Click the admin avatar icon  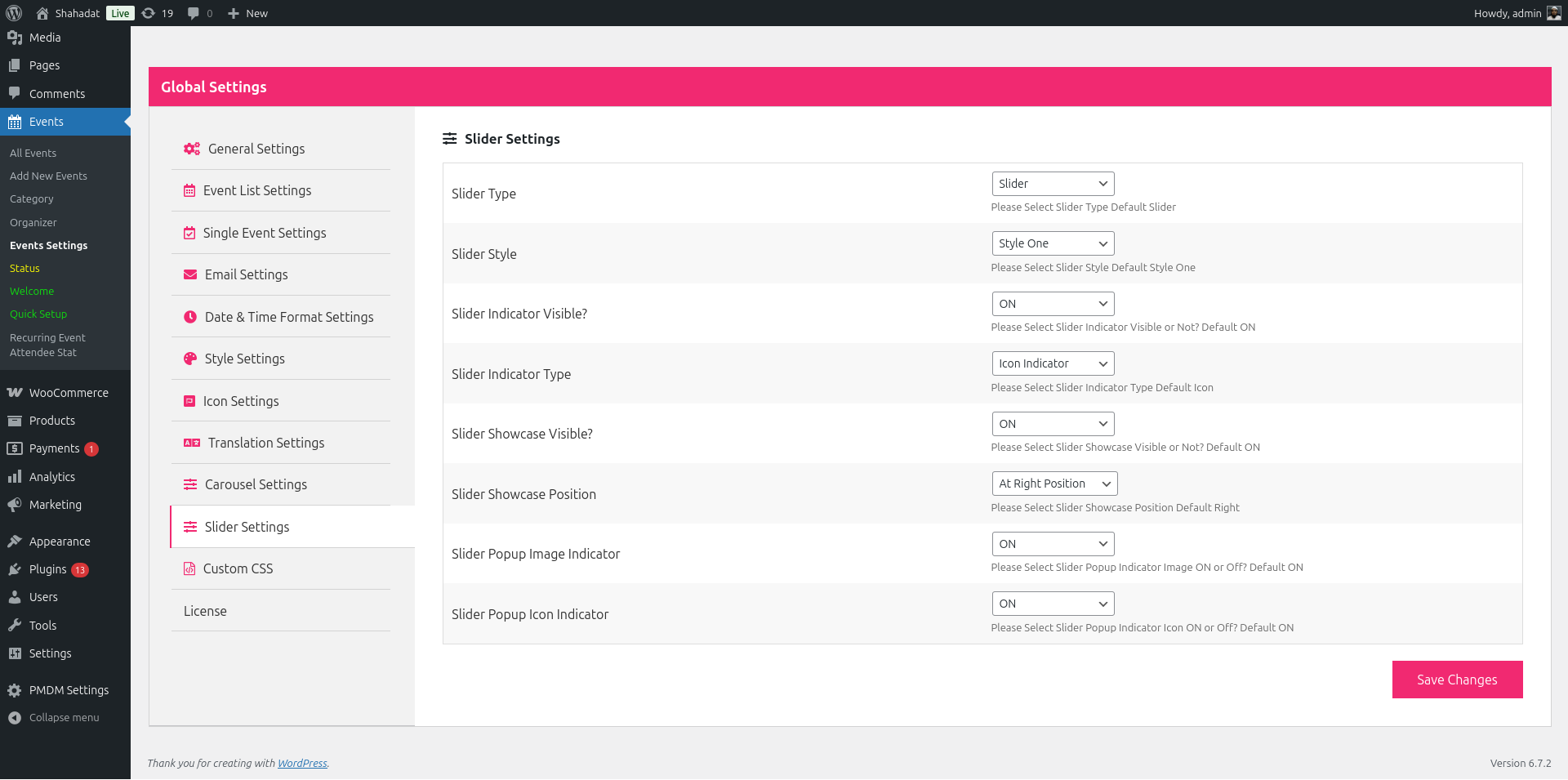point(1554,13)
